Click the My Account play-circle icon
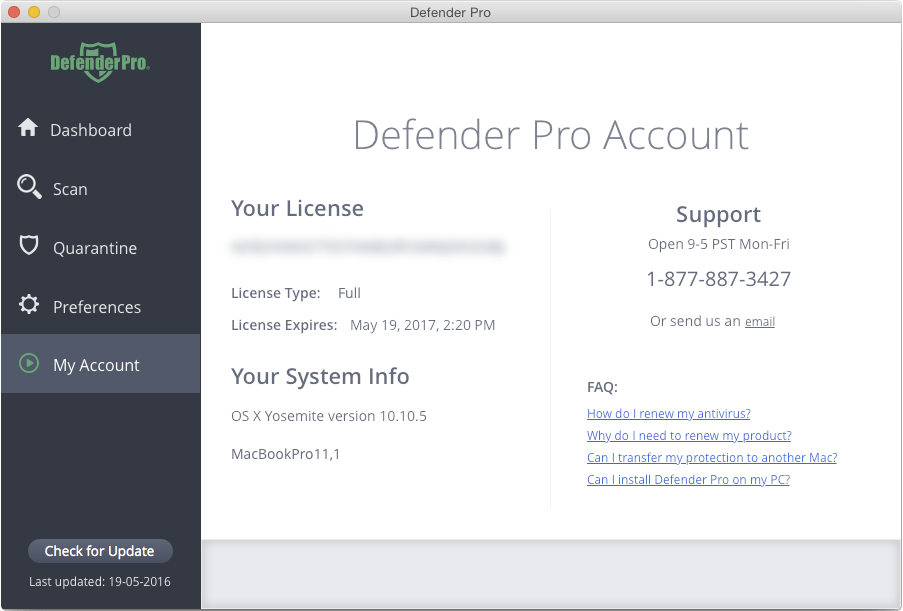Viewport: 903px width, 611px height. tap(29, 363)
